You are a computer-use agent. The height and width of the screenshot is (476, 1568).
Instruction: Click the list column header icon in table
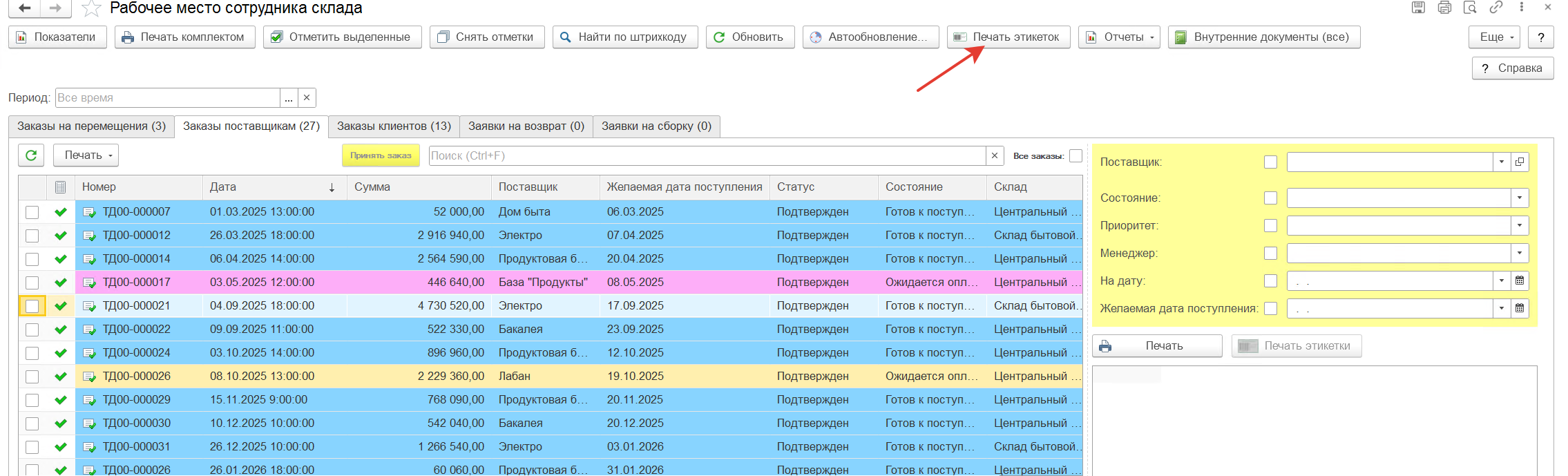pyautogui.click(x=60, y=187)
